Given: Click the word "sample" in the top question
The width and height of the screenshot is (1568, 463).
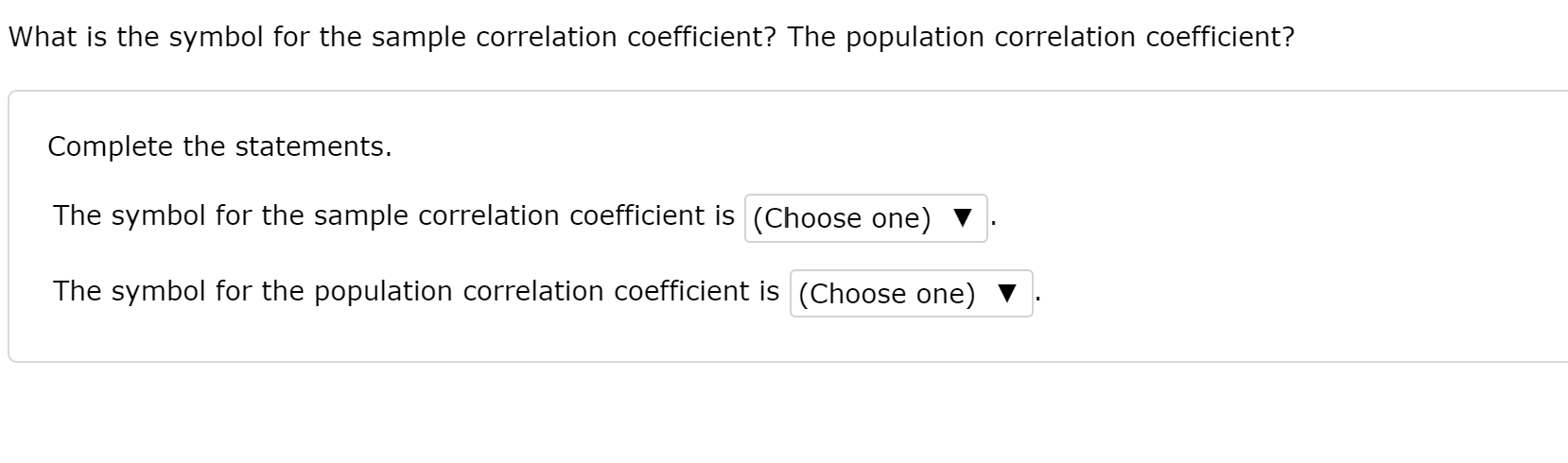Looking at the screenshot, I should [419, 37].
